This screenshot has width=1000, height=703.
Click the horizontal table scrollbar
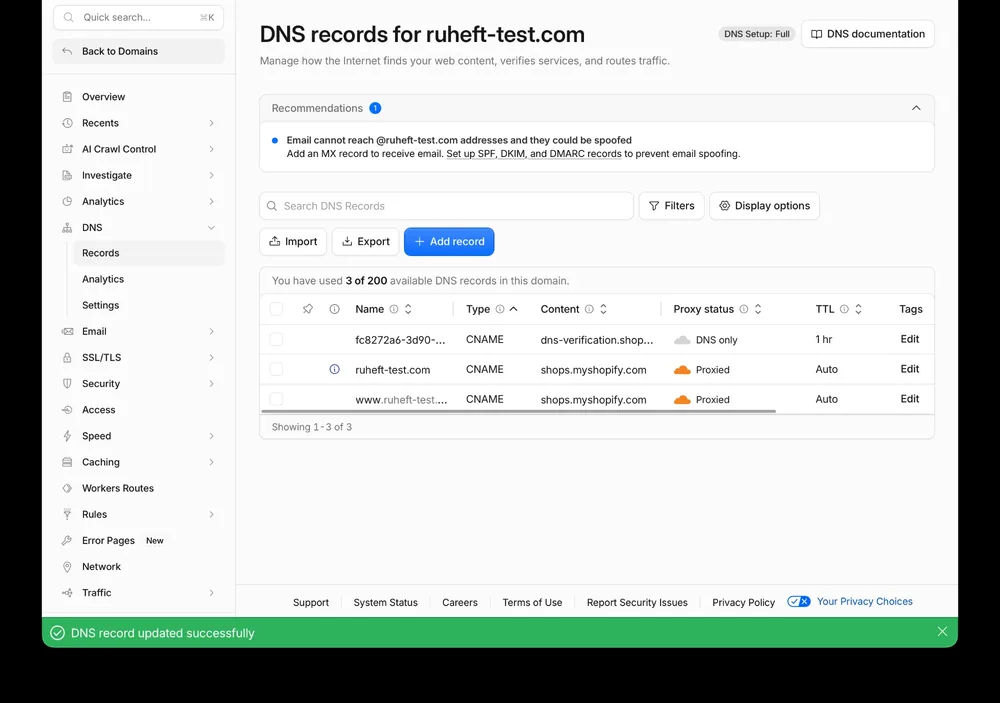point(518,411)
